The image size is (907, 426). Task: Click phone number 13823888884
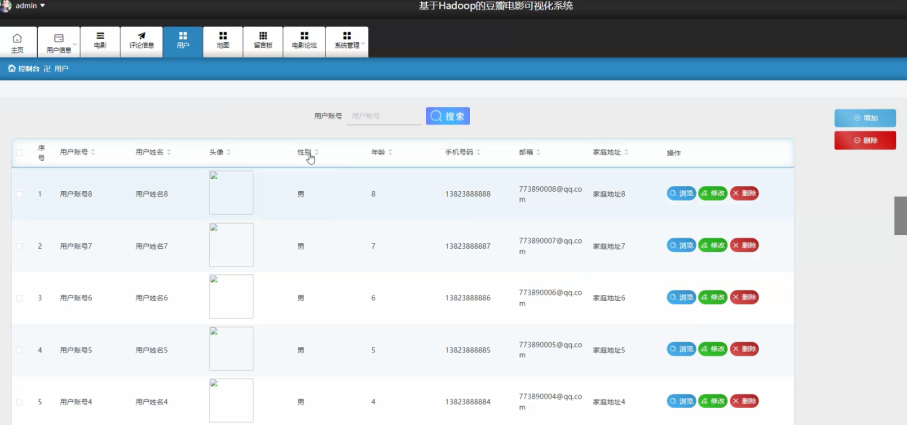tap(468, 402)
